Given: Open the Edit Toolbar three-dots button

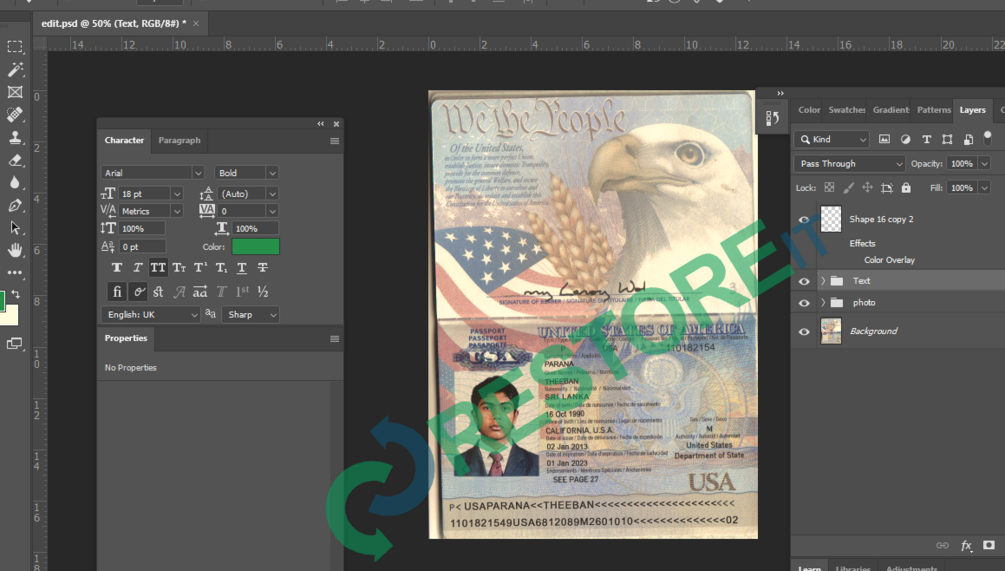Looking at the screenshot, I should pyautogui.click(x=15, y=272).
